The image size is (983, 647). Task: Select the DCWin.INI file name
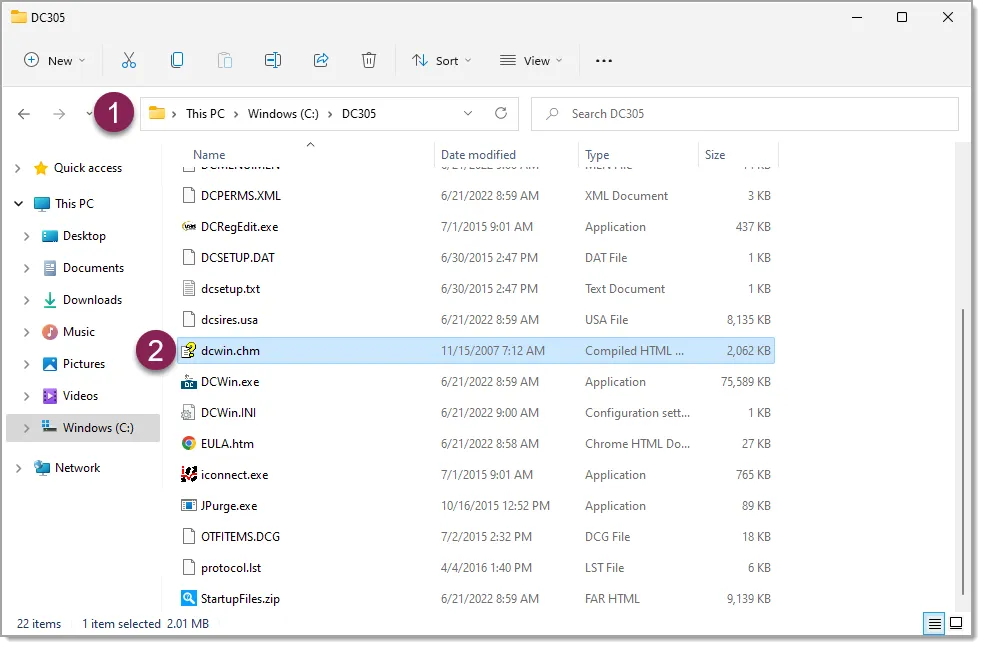pyautogui.click(x=228, y=413)
